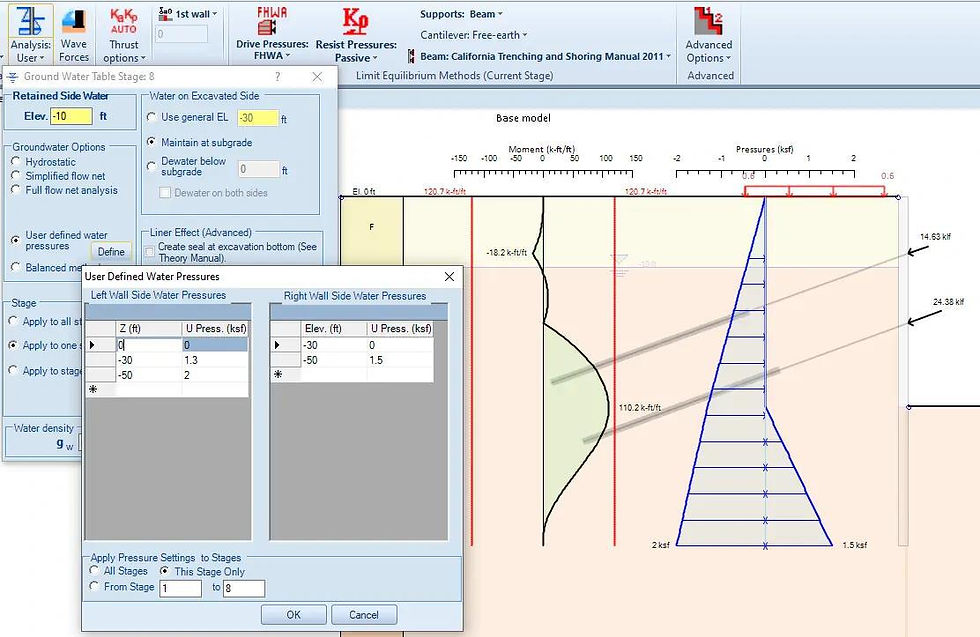Screen dimensions: 980x637
Task: Click the -50 Z cell in left wall table
Action: pyautogui.click(x=149, y=375)
